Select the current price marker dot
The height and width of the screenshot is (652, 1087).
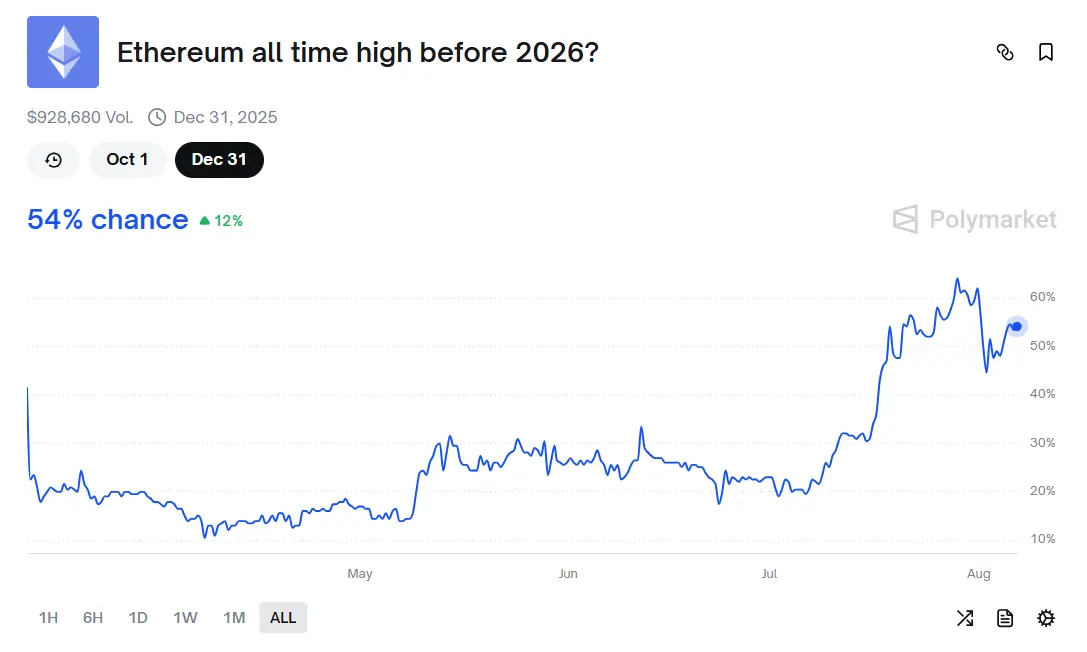tap(1016, 326)
